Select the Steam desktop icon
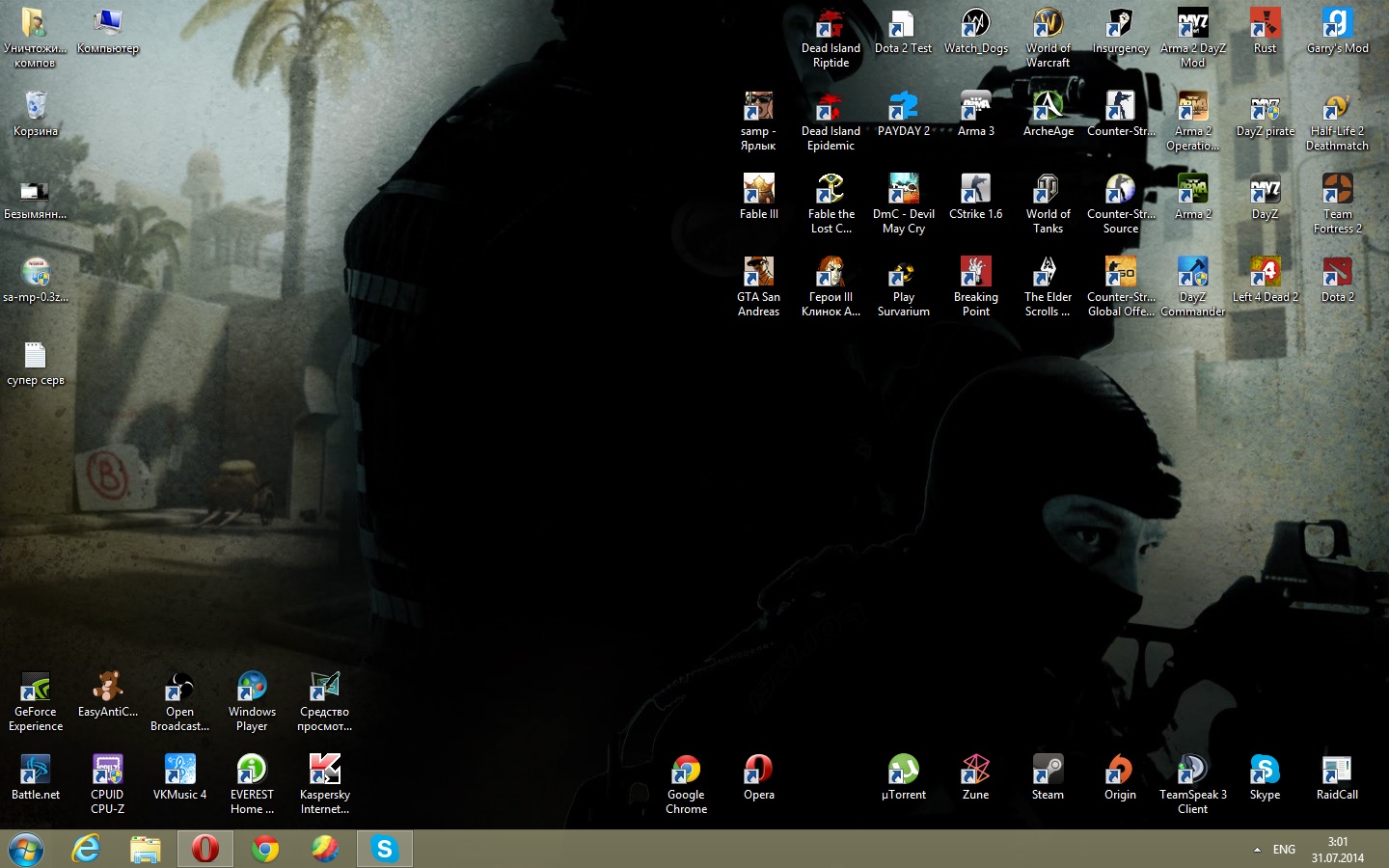The width and height of the screenshot is (1389, 868). pos(1048,778)
